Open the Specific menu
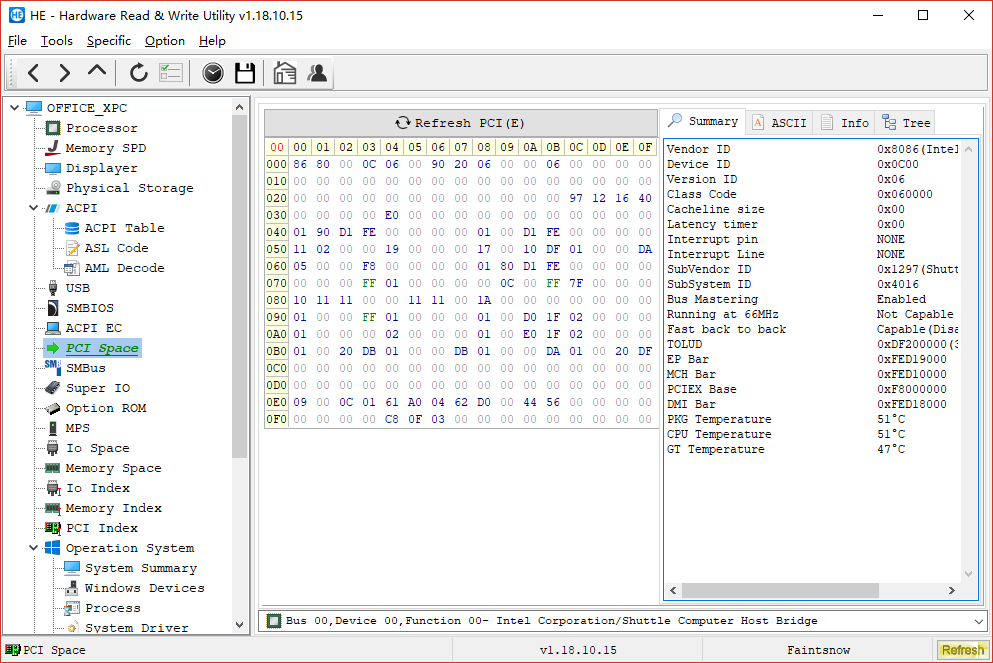This screenshot has height=663, width=993. coord(109,41)
